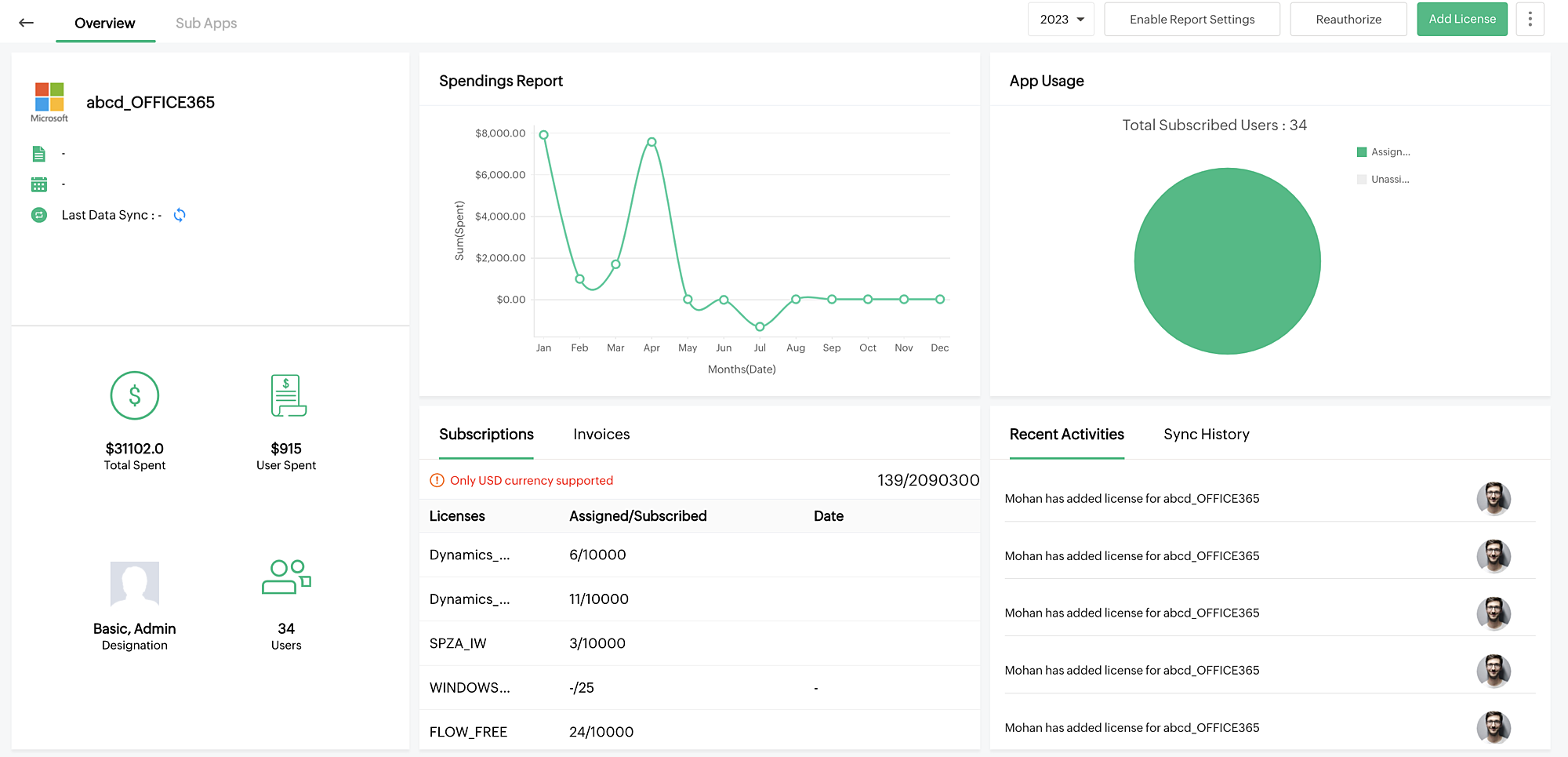Click the Microsoft logo icon
1568x757 pixels.
click(49, 97)
